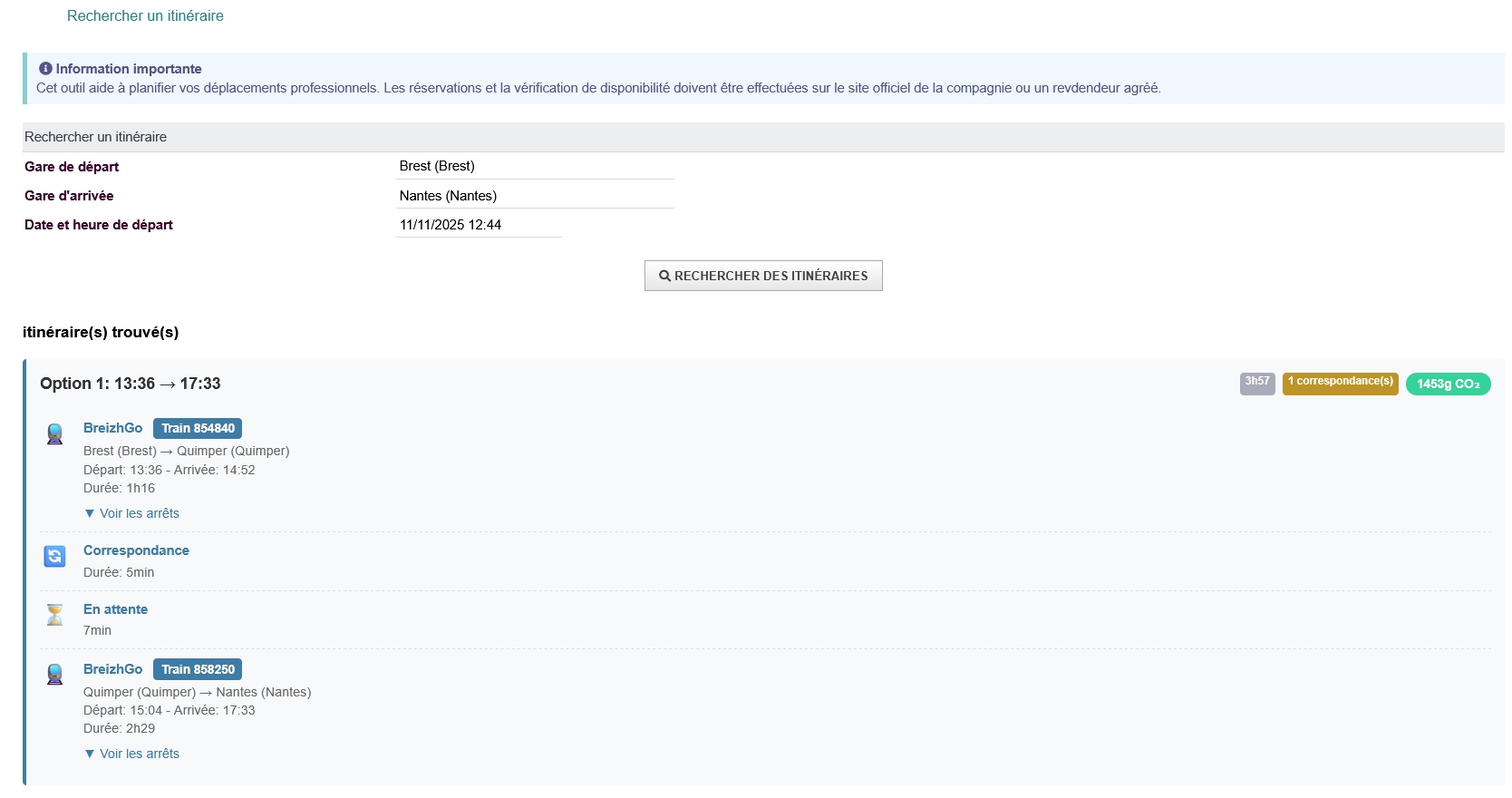The image size is (1512, 798).
Task: Click the train icon for Train 854840
Action: 54,434
